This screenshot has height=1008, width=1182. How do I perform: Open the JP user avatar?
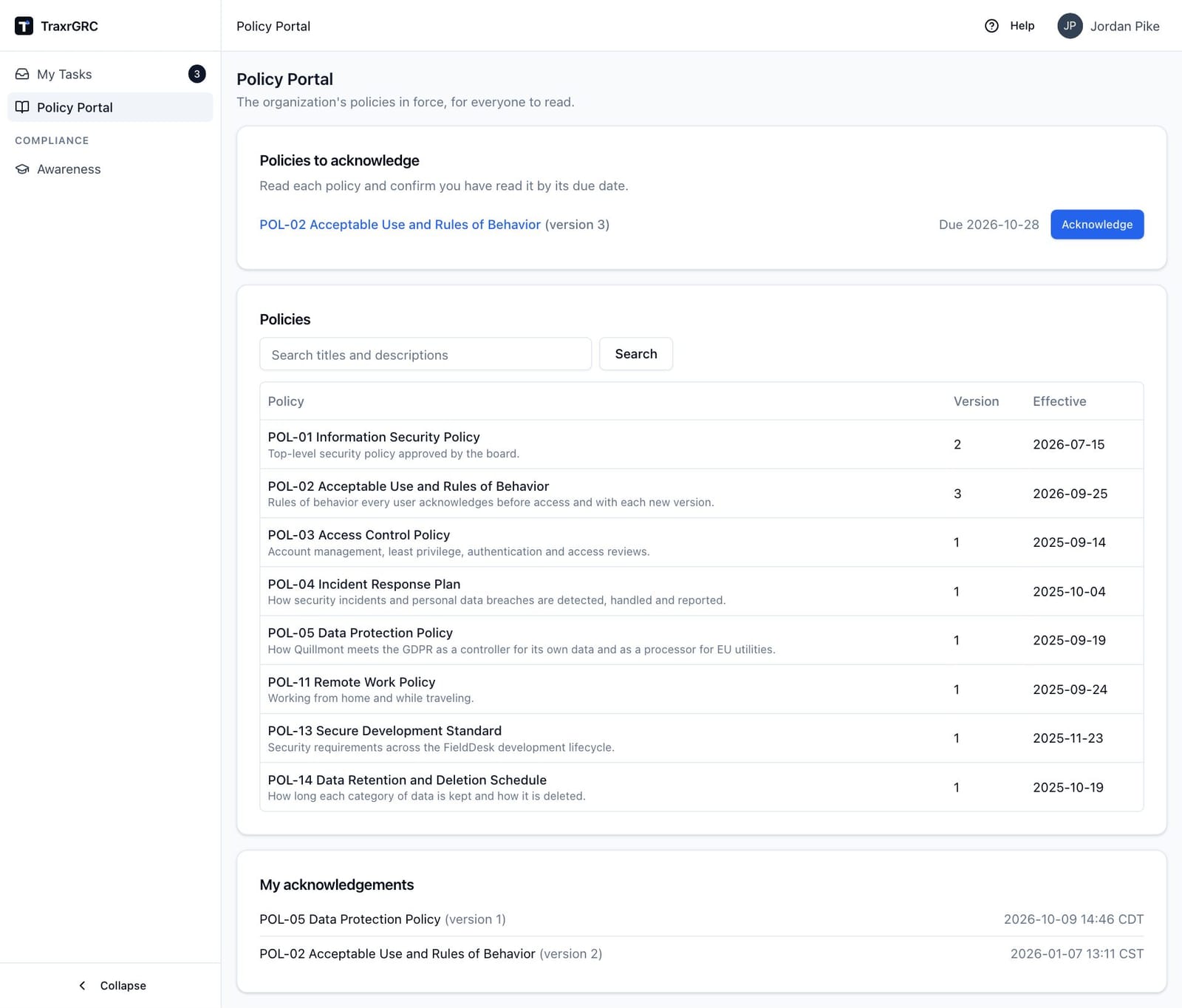point(1070,26)
